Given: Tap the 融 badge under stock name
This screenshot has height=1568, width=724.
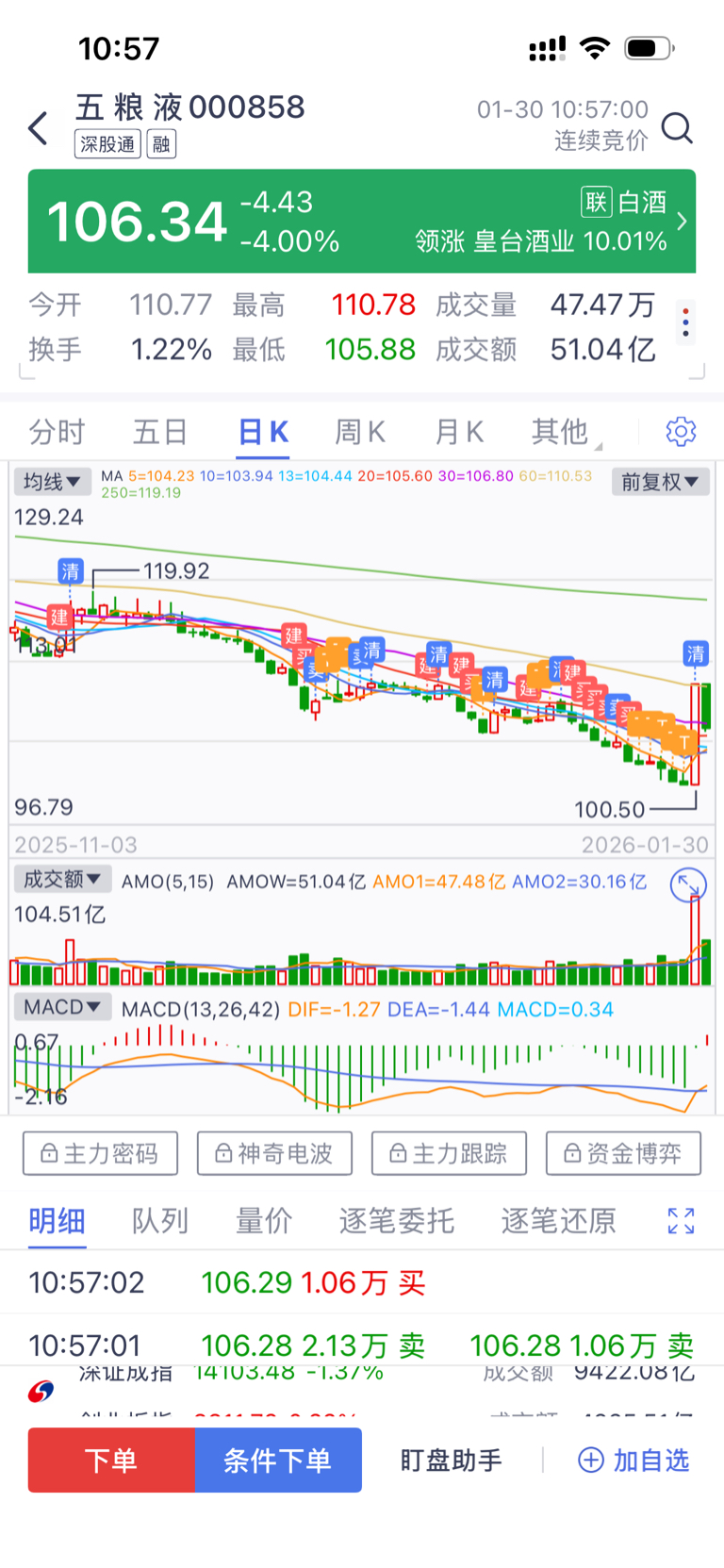Looking at the screenshot, I should (161, 144).
